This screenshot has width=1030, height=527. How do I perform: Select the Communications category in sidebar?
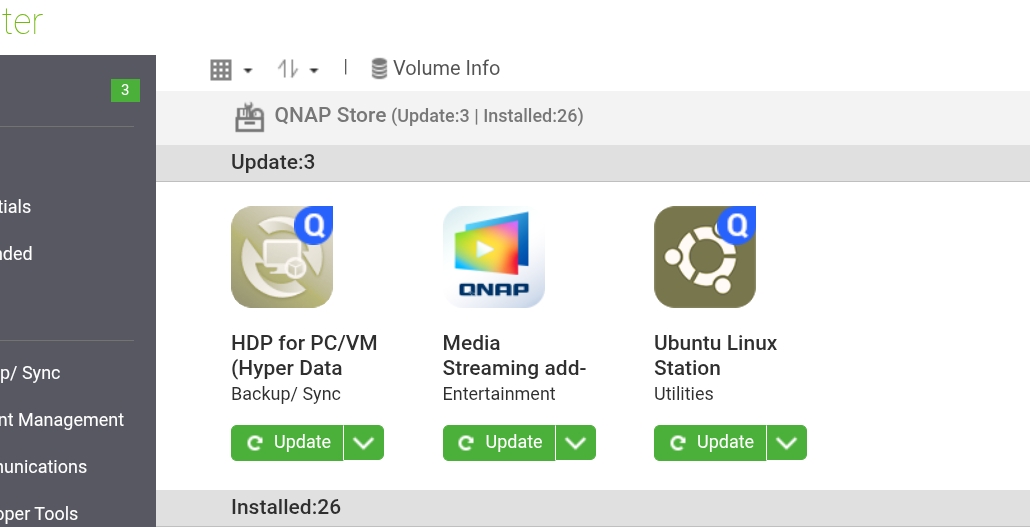(44, 467)
